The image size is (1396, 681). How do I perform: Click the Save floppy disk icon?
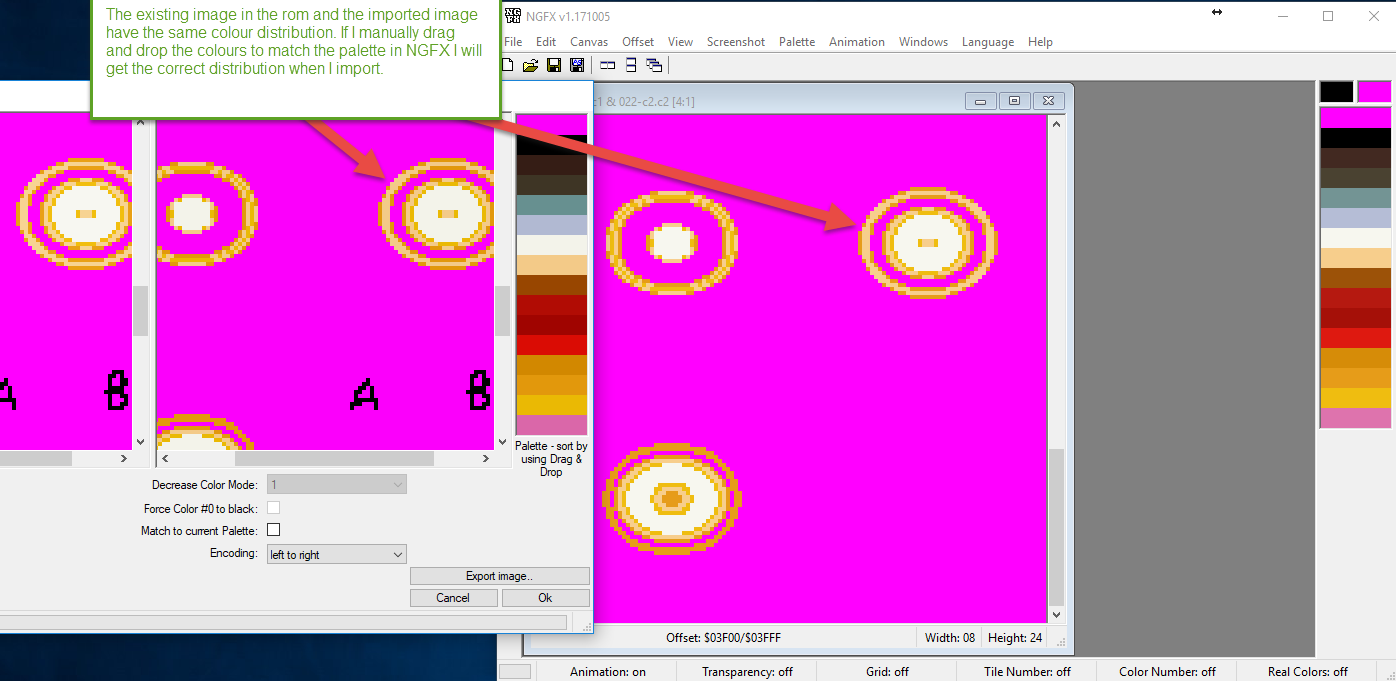(x=554, y=66)
